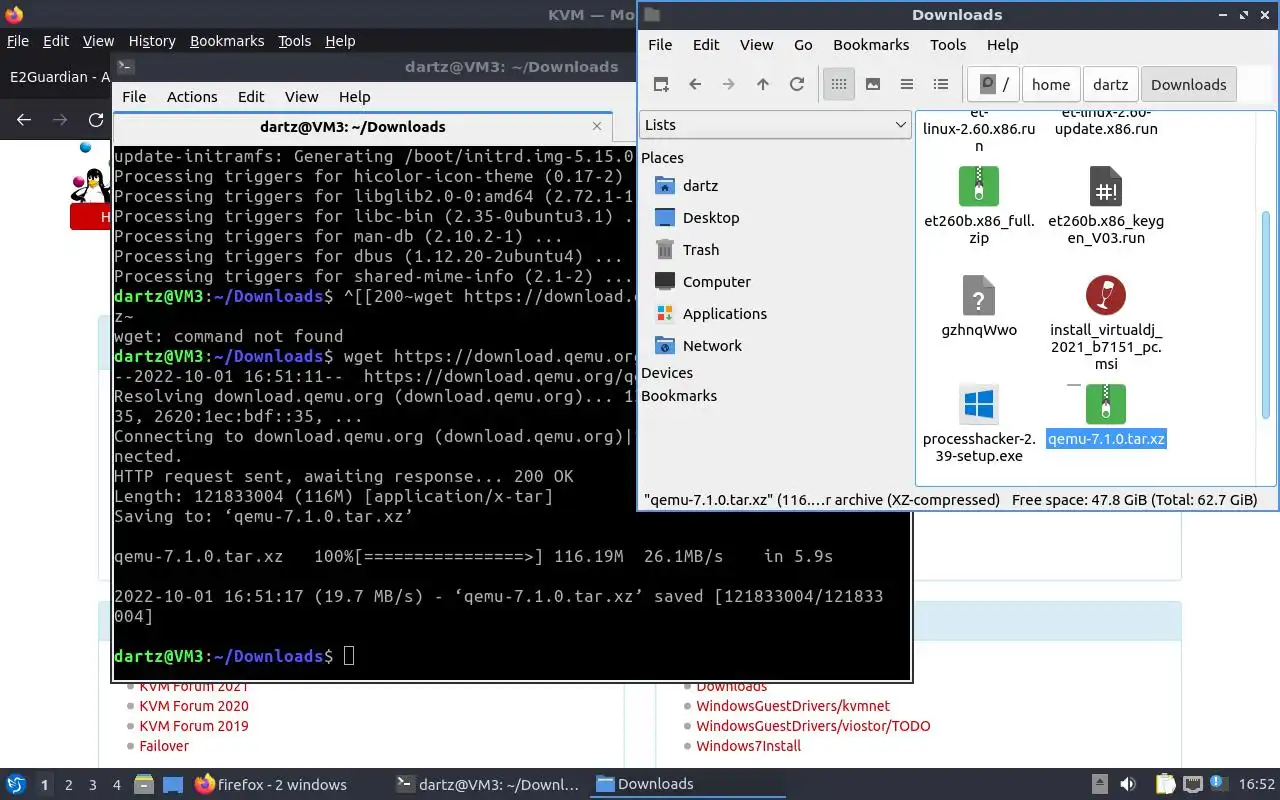
Task: Close the dartz@VM3 terminal tab
Action: (x=597, y=127)
